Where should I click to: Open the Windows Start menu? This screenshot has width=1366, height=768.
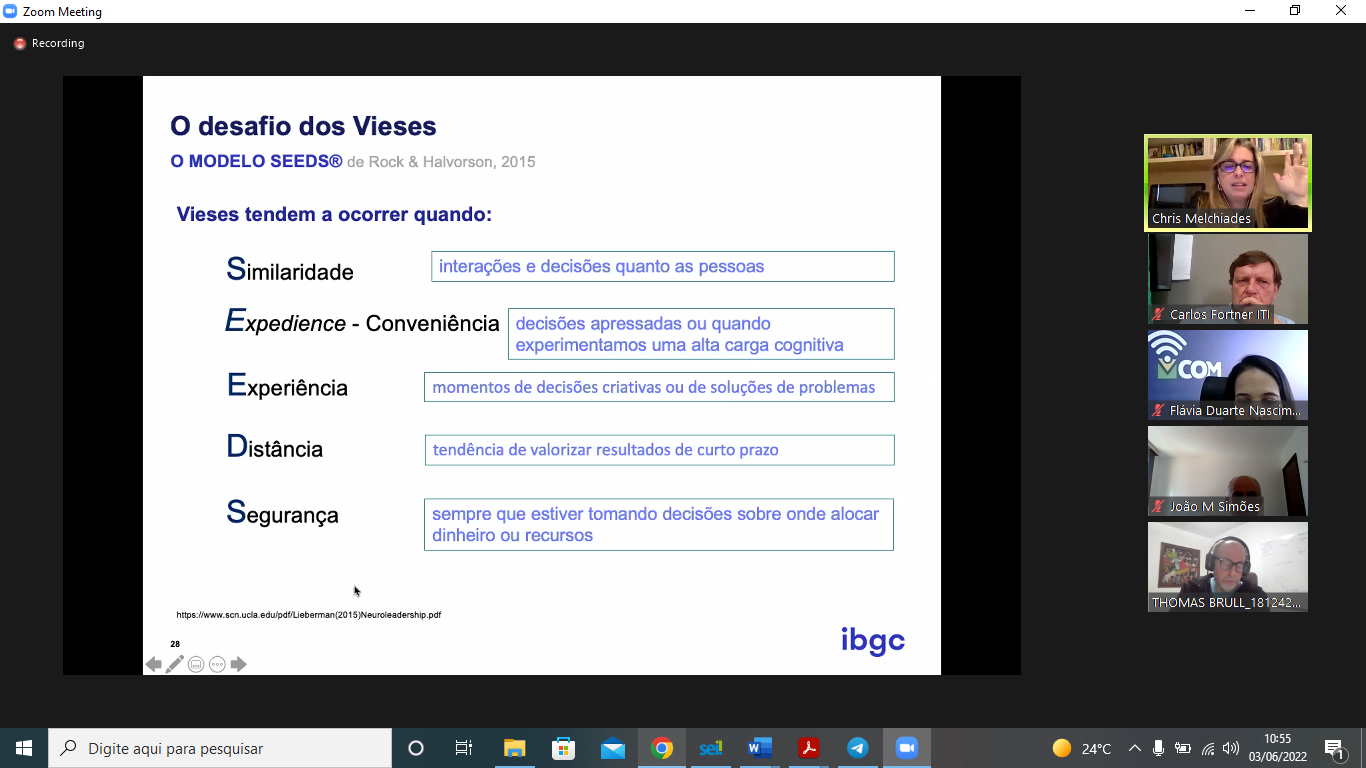point(21,747)
